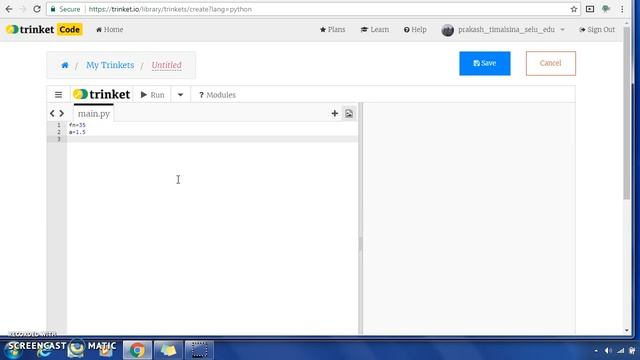Go to previous file tab with left chevron

[52, 113]
